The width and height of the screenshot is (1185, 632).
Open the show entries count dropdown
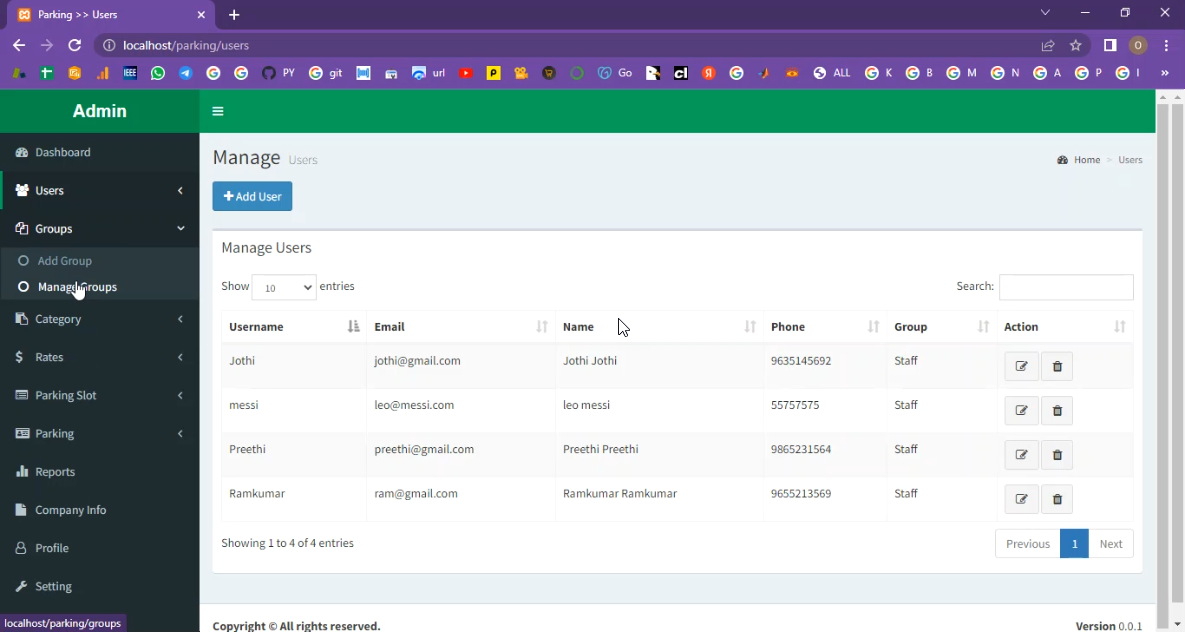click(x=284, y=288)
